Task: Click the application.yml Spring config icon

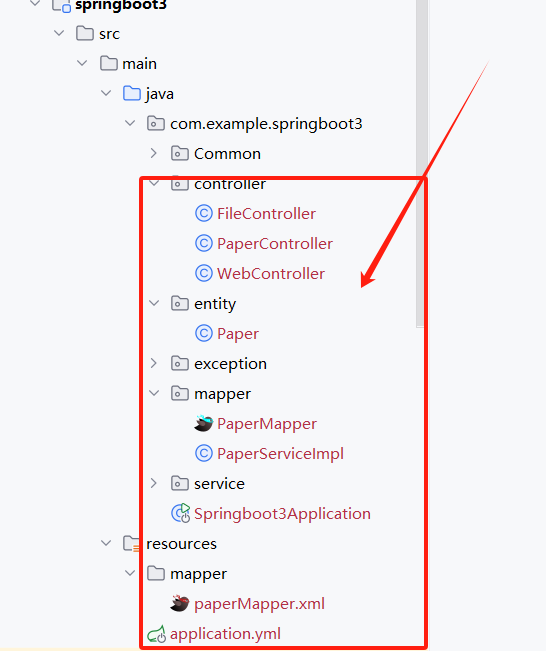Action: (x=156, y=634)
